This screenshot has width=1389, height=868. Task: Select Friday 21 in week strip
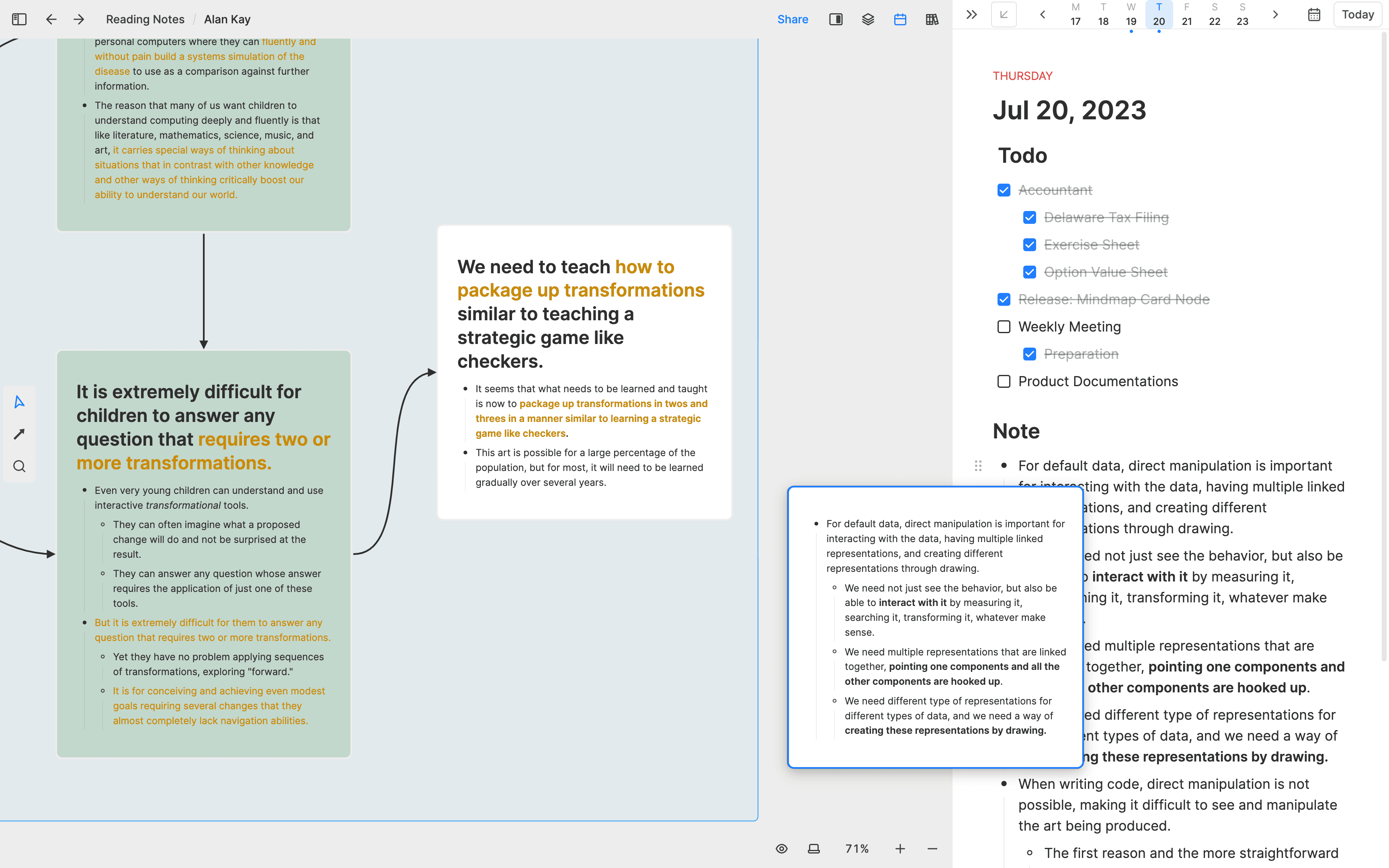[x=1187, y=14]
